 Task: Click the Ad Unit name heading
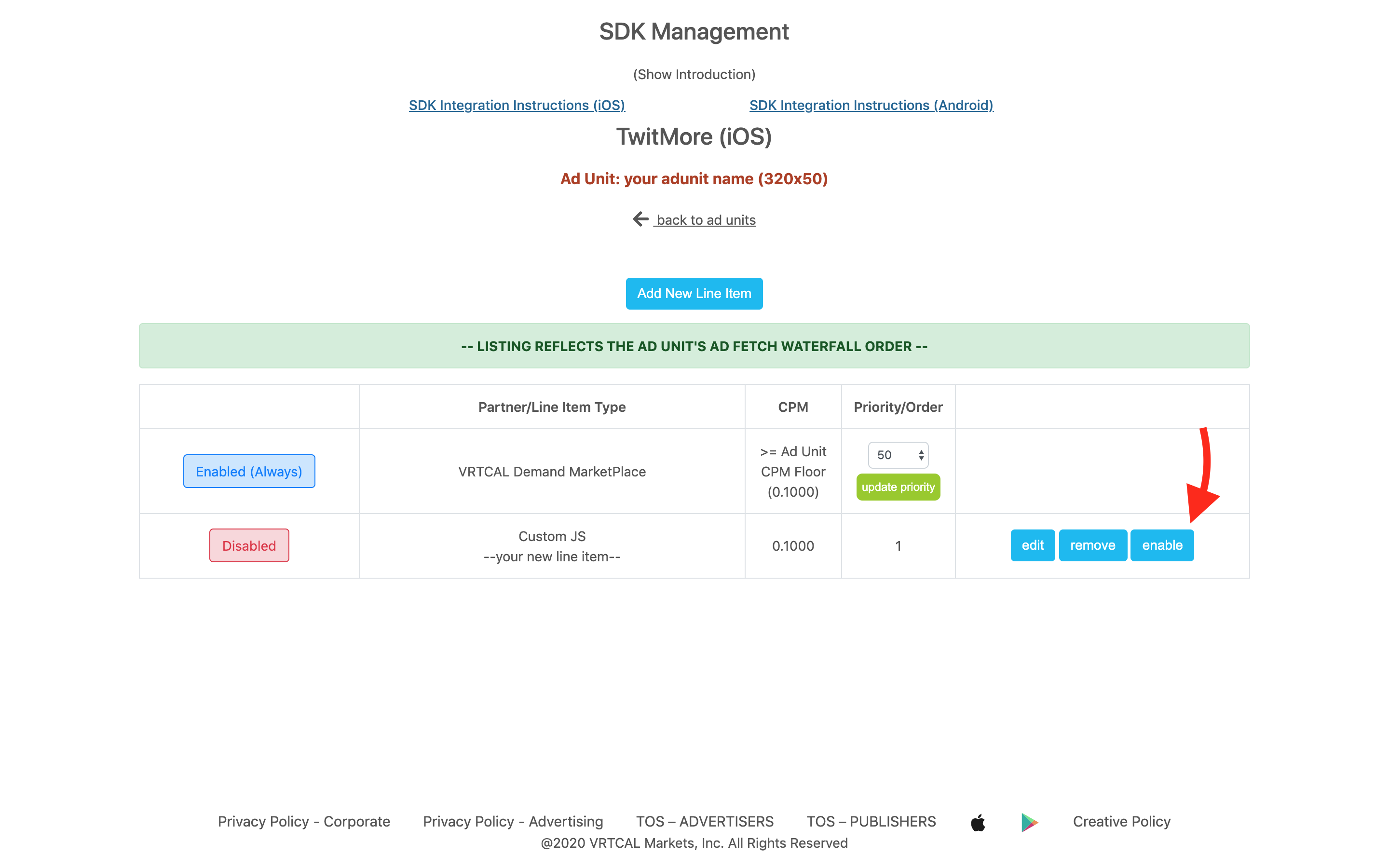click(694, 178)
